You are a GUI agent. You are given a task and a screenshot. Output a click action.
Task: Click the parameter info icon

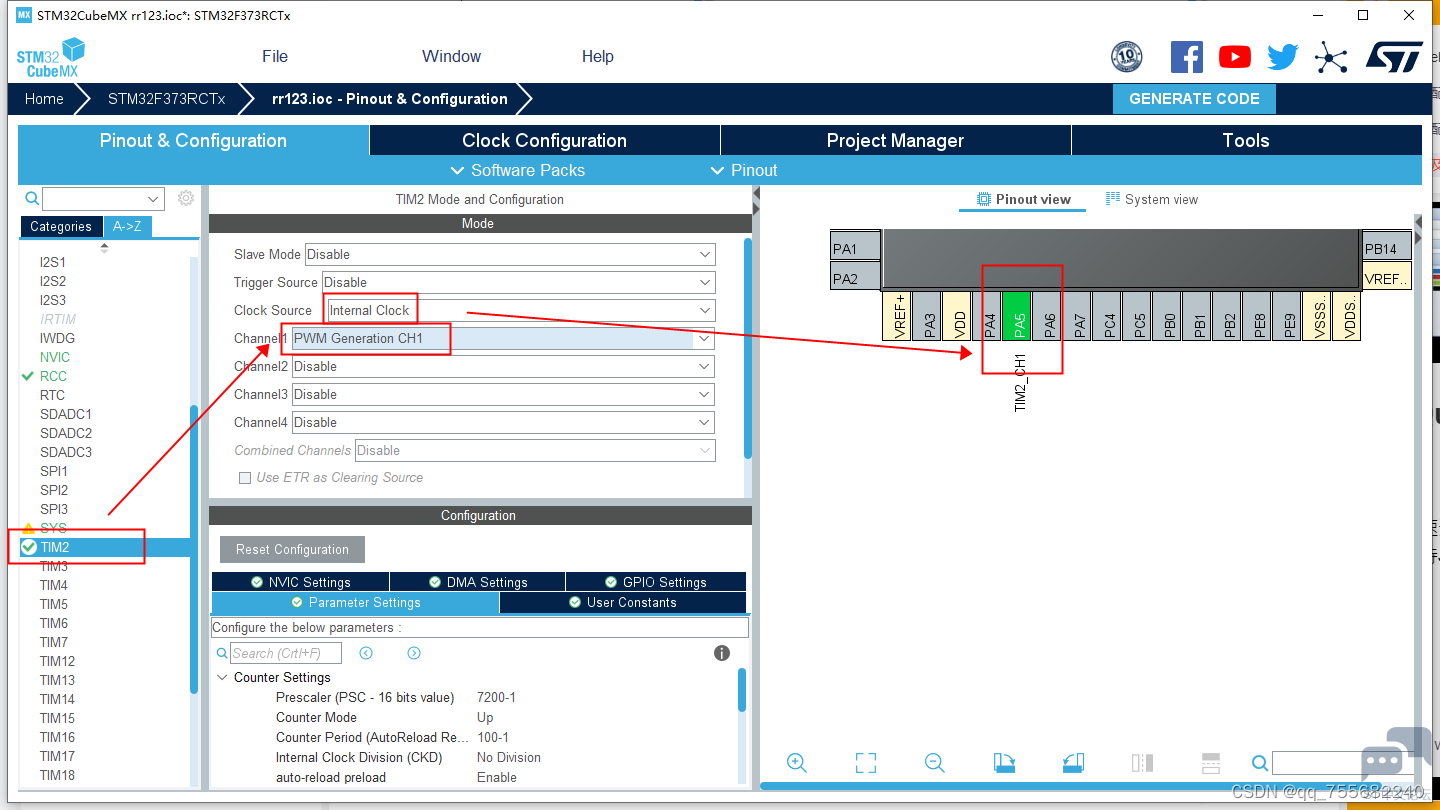point(722,653)
